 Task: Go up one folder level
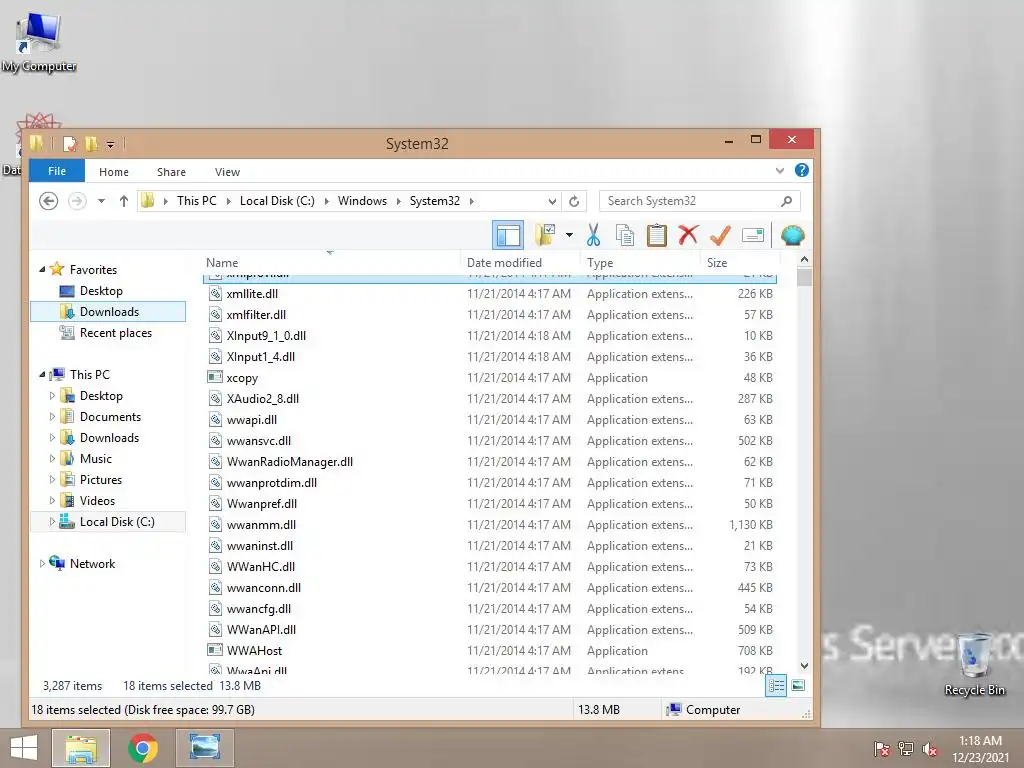(x=123, y=200)
